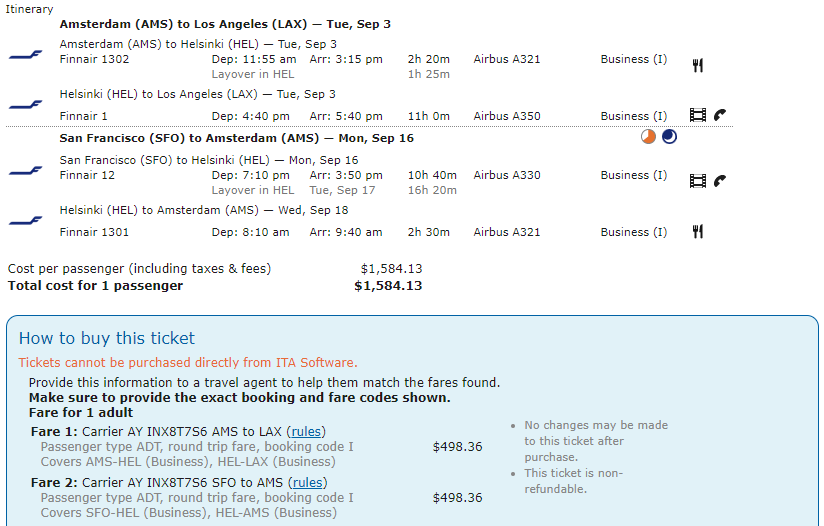Screen dimensions: 824x526
Task: Open rules link for Fare 1
Action: (x=306, y=431)
